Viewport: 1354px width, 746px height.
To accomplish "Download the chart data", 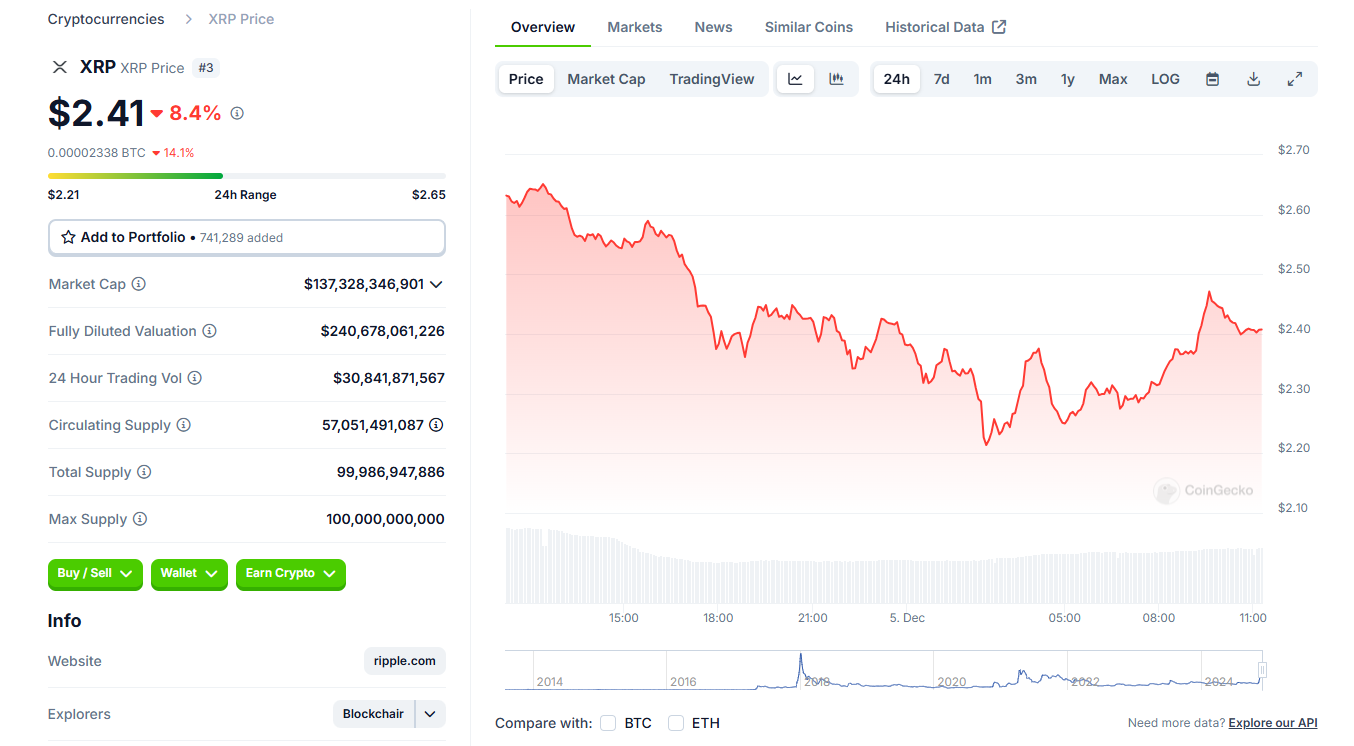I will [x=1253, y=79].
